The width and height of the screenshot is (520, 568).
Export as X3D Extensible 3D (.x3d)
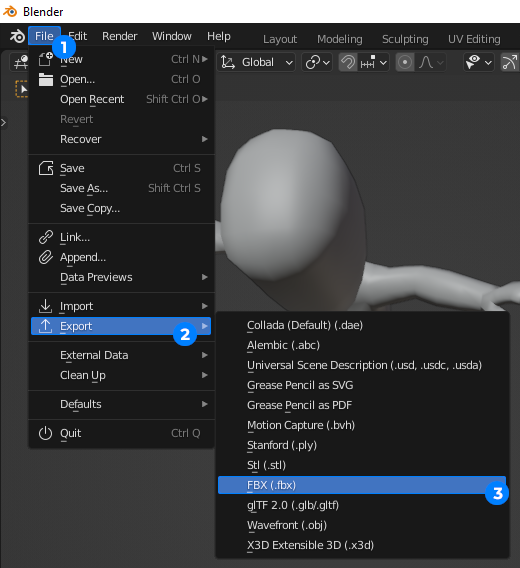362,545
